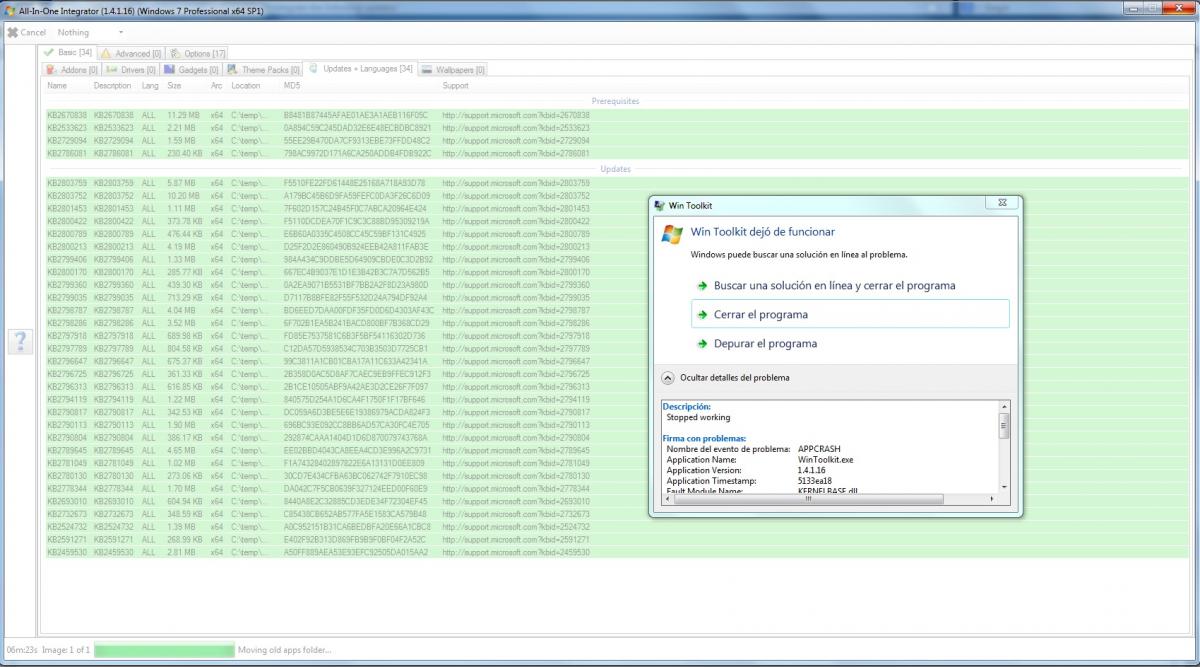
Task: Click the 06m:23s elapsed time status
Action: (x=20, y=650)
